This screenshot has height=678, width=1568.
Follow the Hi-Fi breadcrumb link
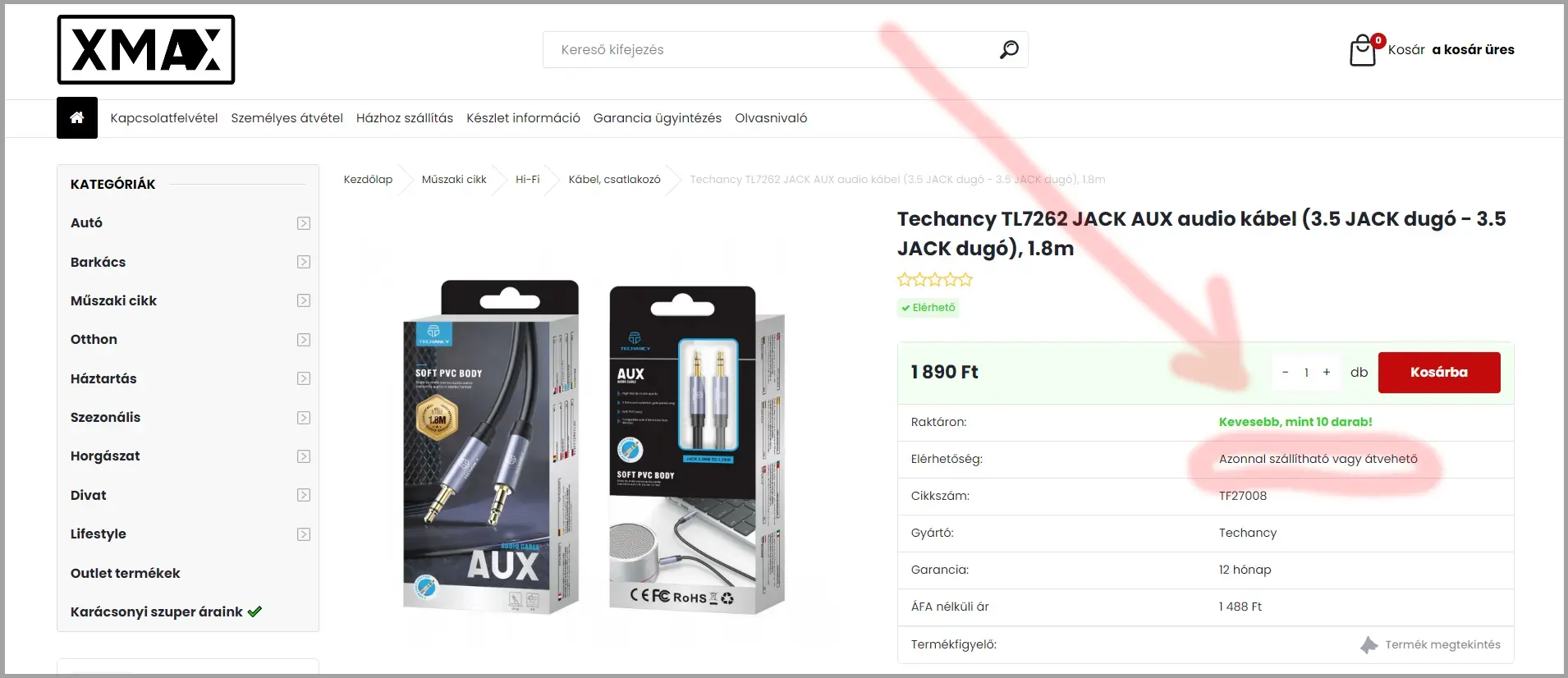[528, 179]
